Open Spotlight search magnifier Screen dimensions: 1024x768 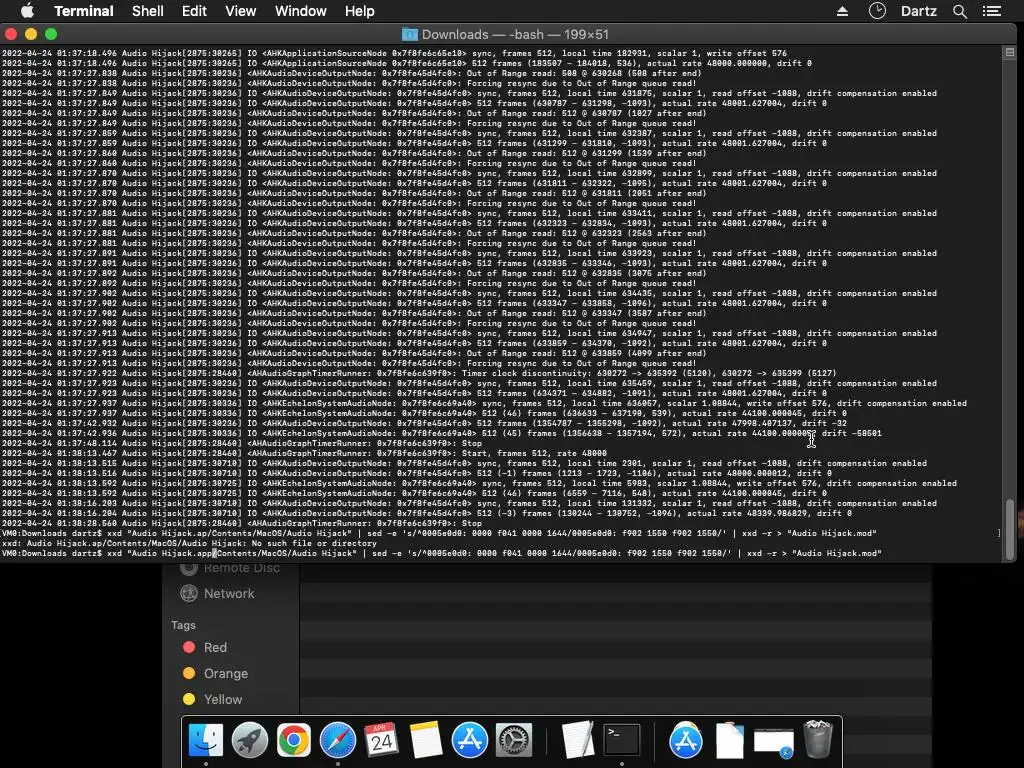959,11
